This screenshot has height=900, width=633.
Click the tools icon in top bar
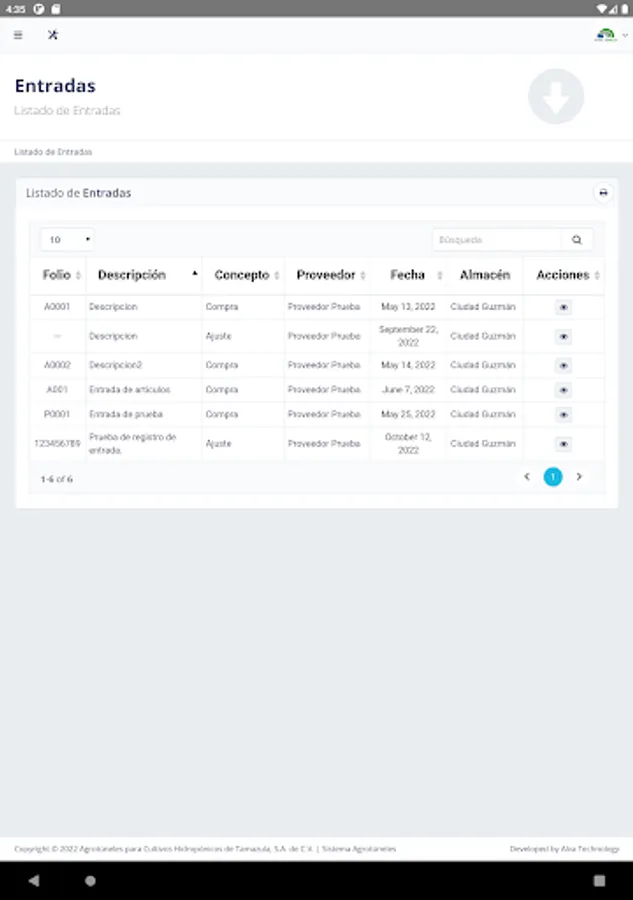53,35
